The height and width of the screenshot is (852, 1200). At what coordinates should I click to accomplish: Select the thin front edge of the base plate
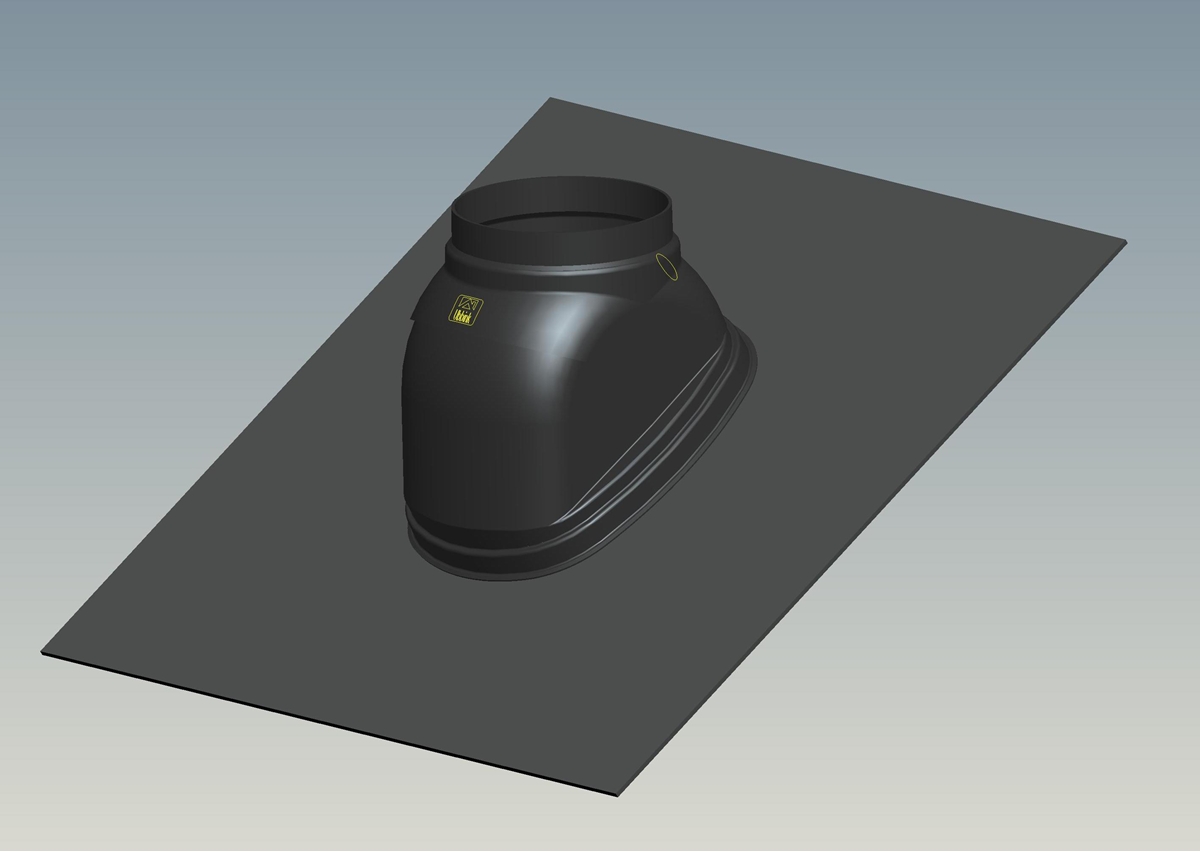pyautogui.click(x=330, y=725)
